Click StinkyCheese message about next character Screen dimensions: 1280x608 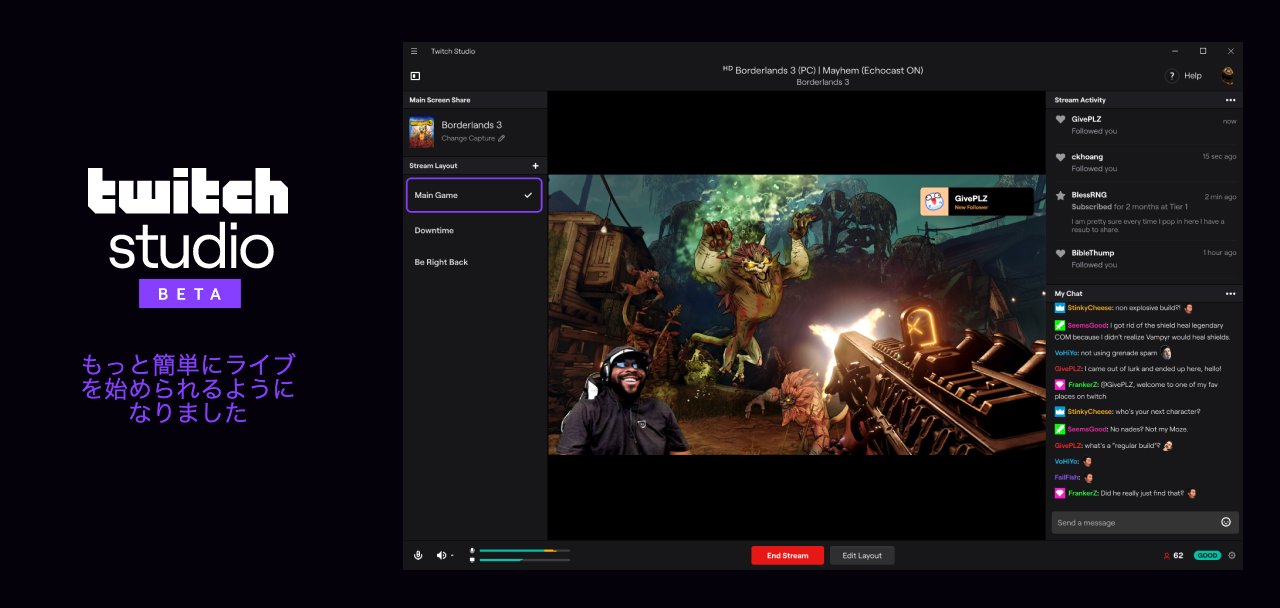point(1128,411)
